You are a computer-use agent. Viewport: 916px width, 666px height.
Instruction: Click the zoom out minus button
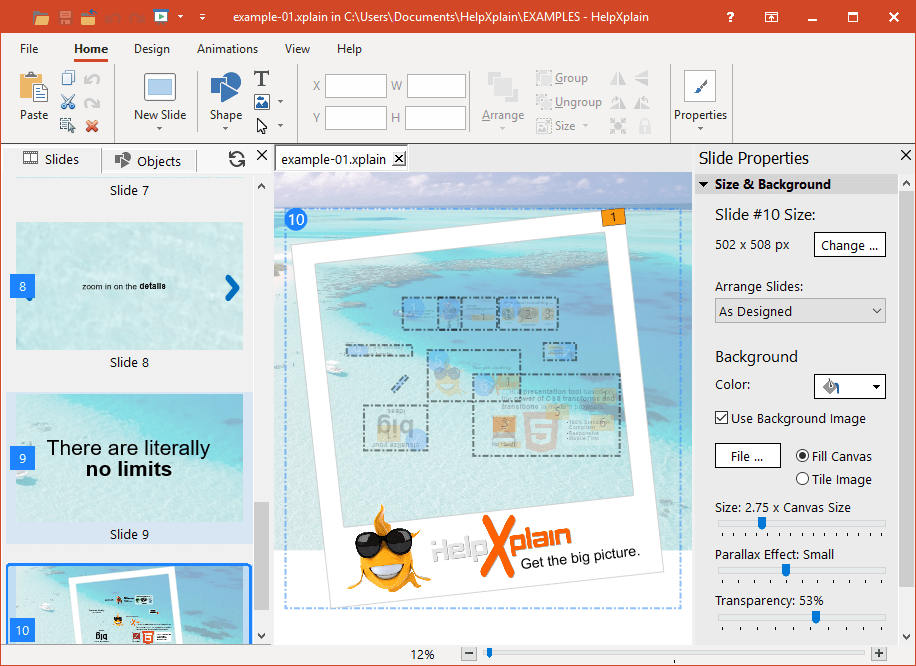469,654
